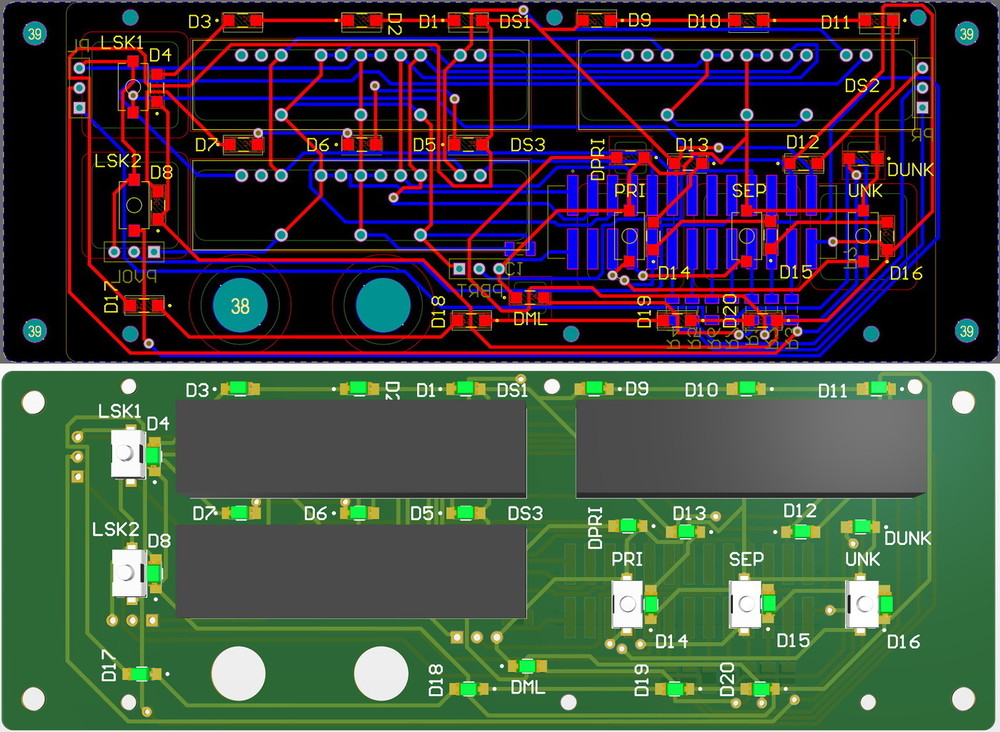The image size is (1000, 732).
Task: Click the DS2 label in the 2D layout
Action: click(x=862, y=85)
